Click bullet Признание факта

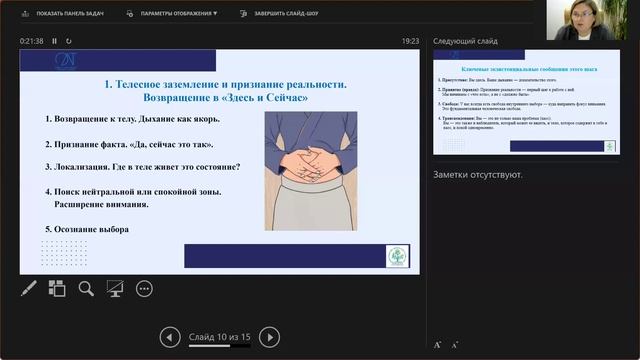click(x=129, y=144)
